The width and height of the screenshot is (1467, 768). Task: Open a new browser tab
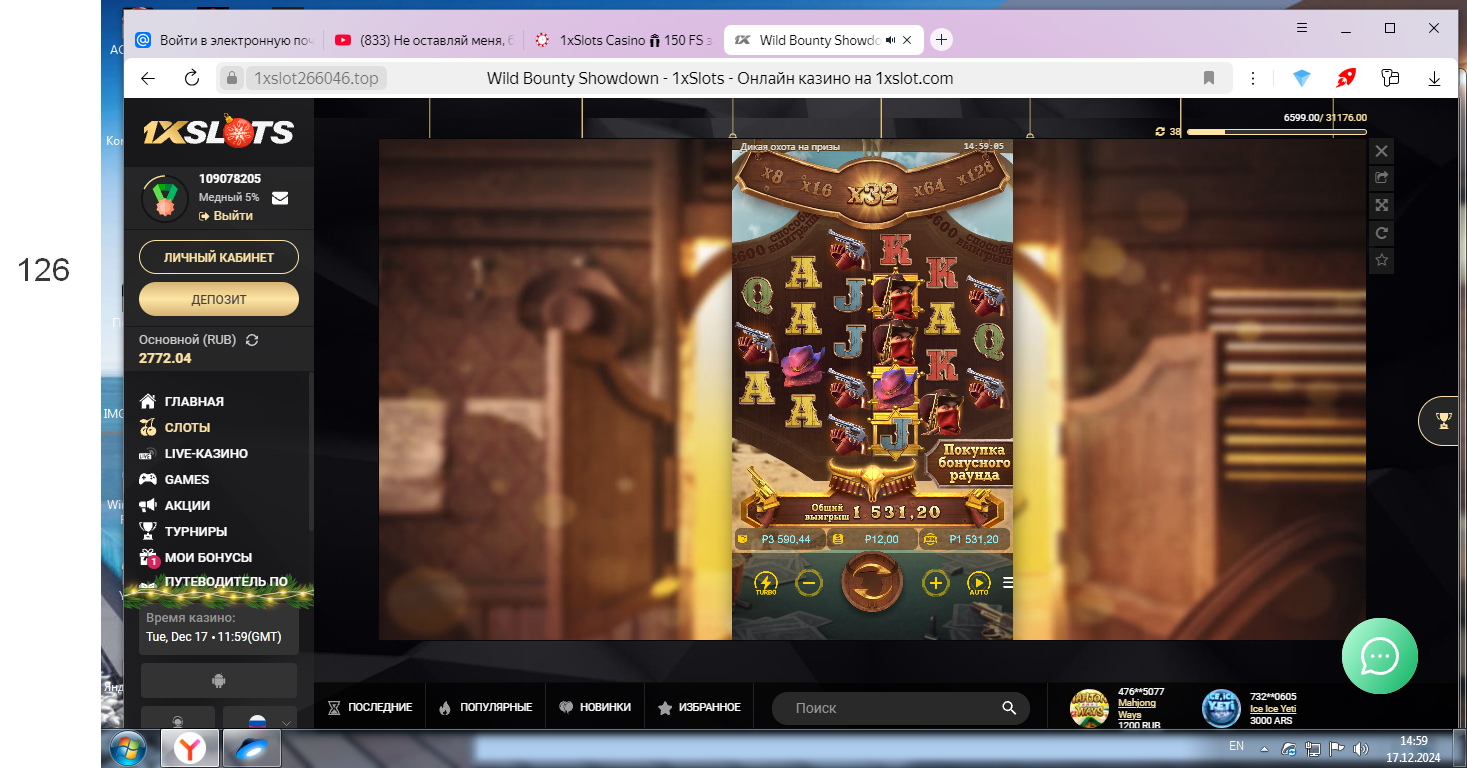click(x=941, y=40)
